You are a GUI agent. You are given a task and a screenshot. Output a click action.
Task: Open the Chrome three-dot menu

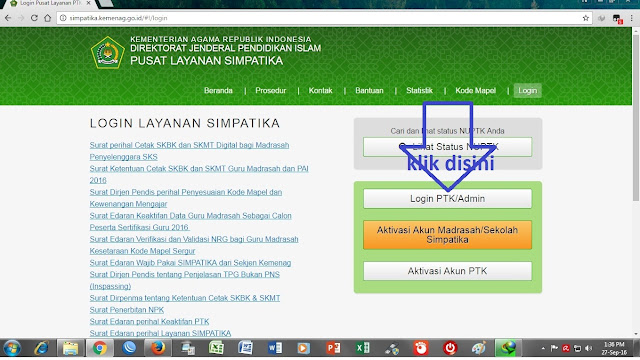(631, 18)
